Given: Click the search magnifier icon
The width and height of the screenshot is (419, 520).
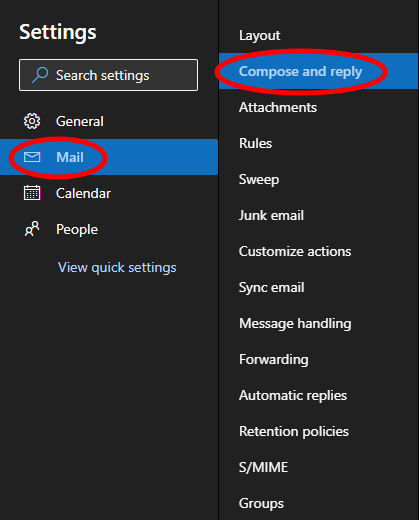Looking at the screenshot, I should click(x=40, y=75).
